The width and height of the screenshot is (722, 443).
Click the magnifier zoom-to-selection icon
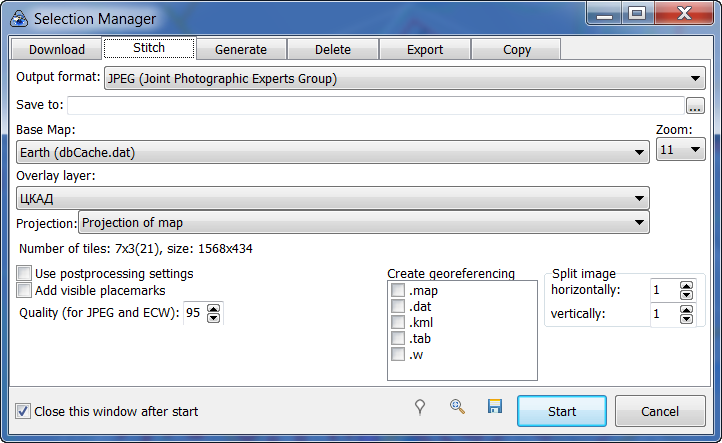tap(457, 407)
